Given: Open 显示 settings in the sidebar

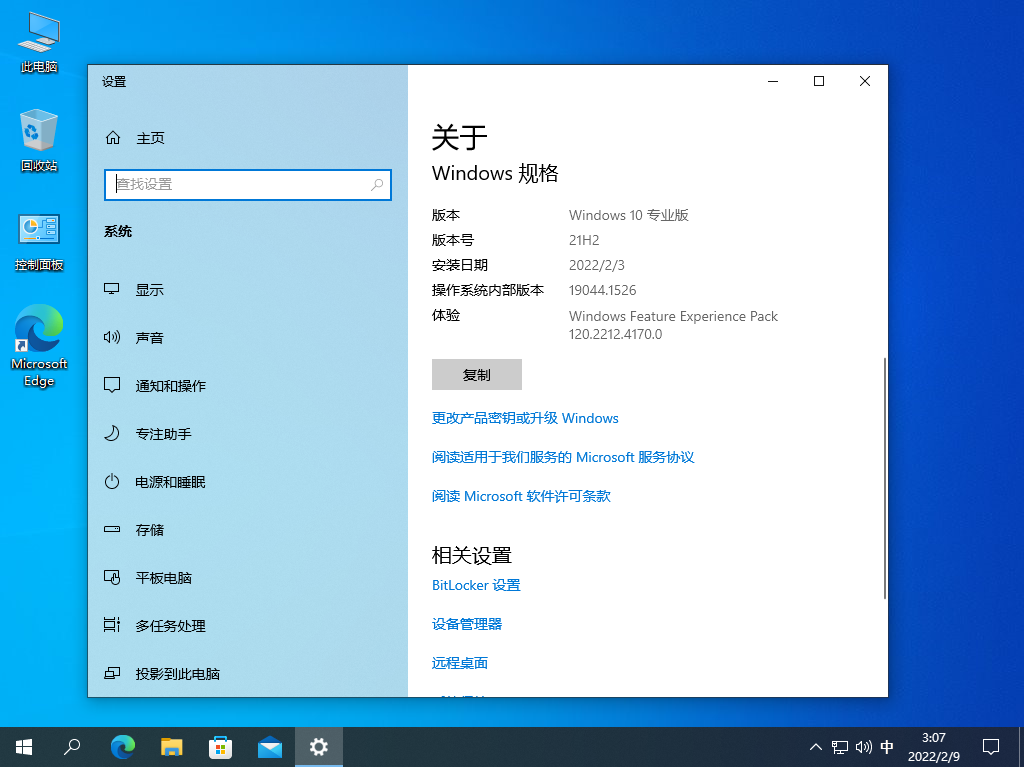Looking at the screenshot, I should pyautogui.click(x=150, y=289).
